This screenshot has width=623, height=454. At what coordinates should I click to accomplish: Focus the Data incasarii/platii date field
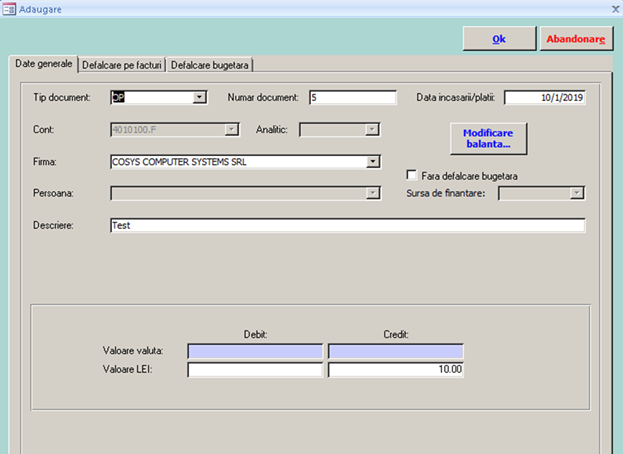[x=544, y=97]
